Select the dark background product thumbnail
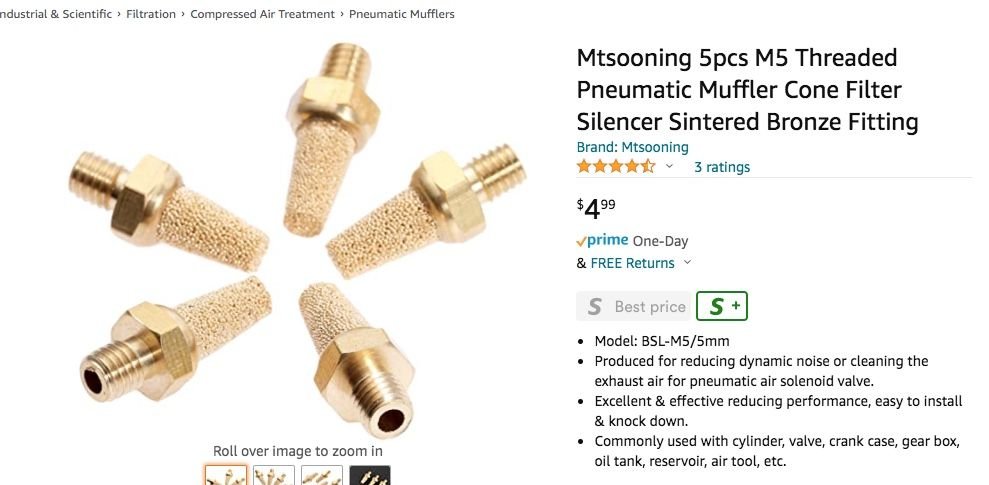The image size is (989, 485). [369, 475]
